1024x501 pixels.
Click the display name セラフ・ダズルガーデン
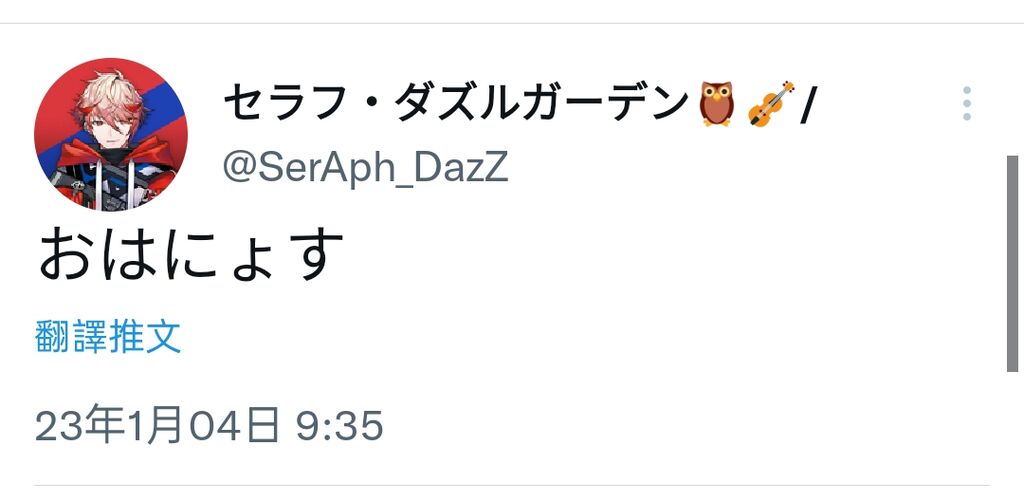455,103
